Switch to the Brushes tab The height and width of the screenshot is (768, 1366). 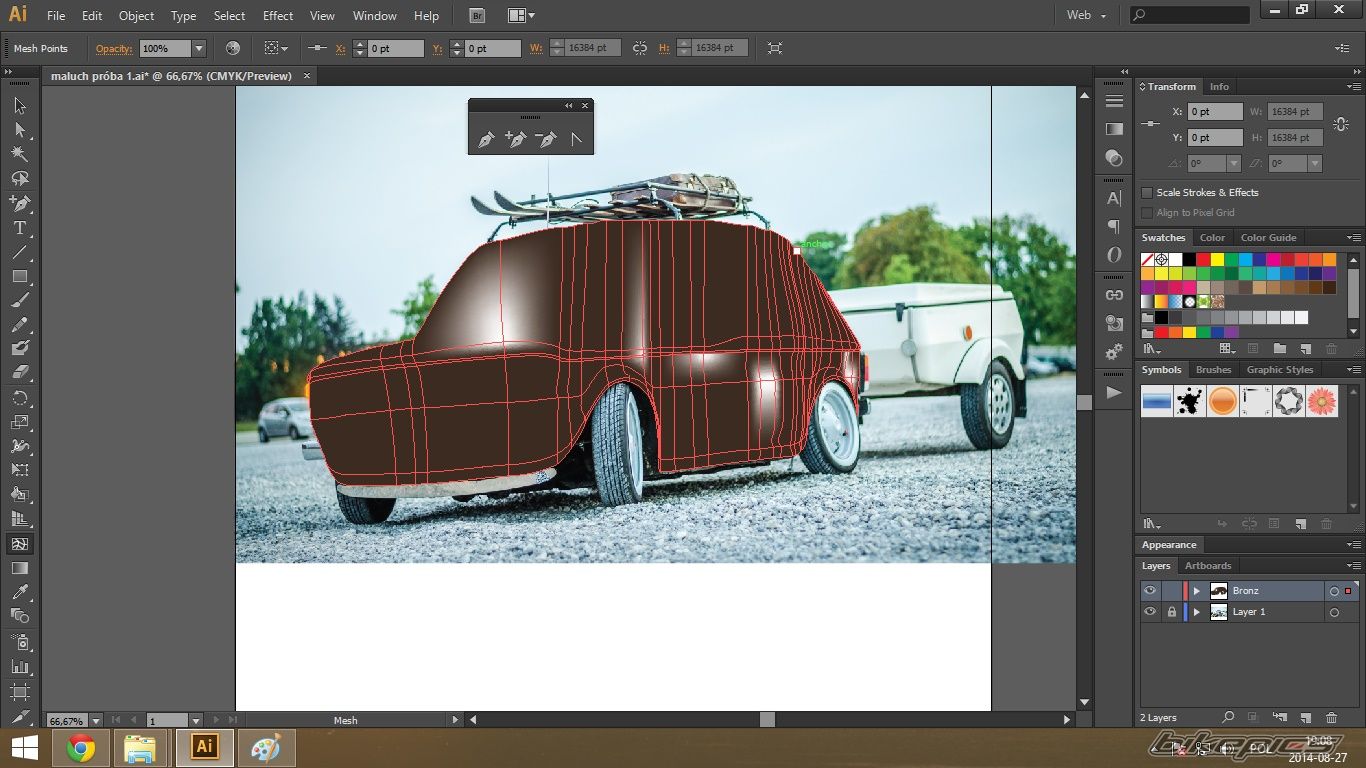click(x=1213, y=370)
